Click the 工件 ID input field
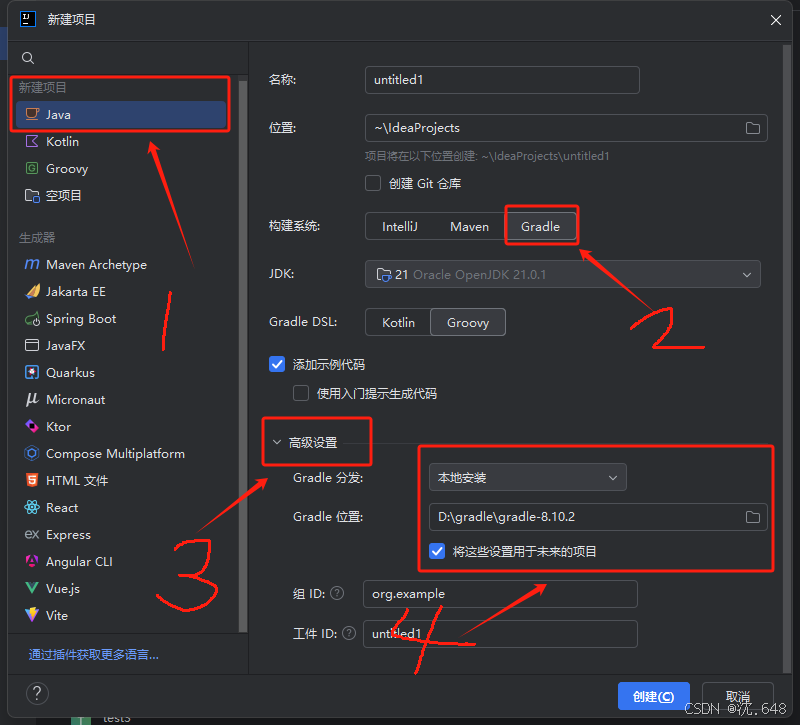Screen dimensions: 800x725 500,634
